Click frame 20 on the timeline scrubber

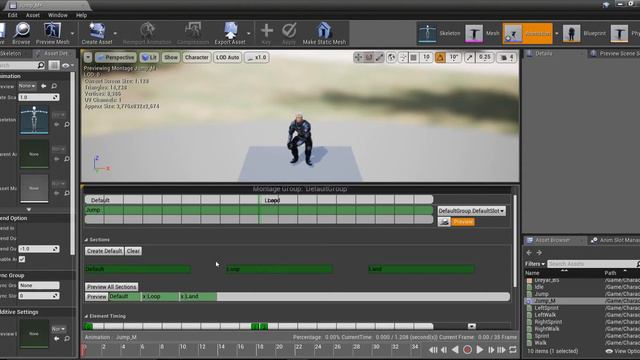(x=279, y=347)
